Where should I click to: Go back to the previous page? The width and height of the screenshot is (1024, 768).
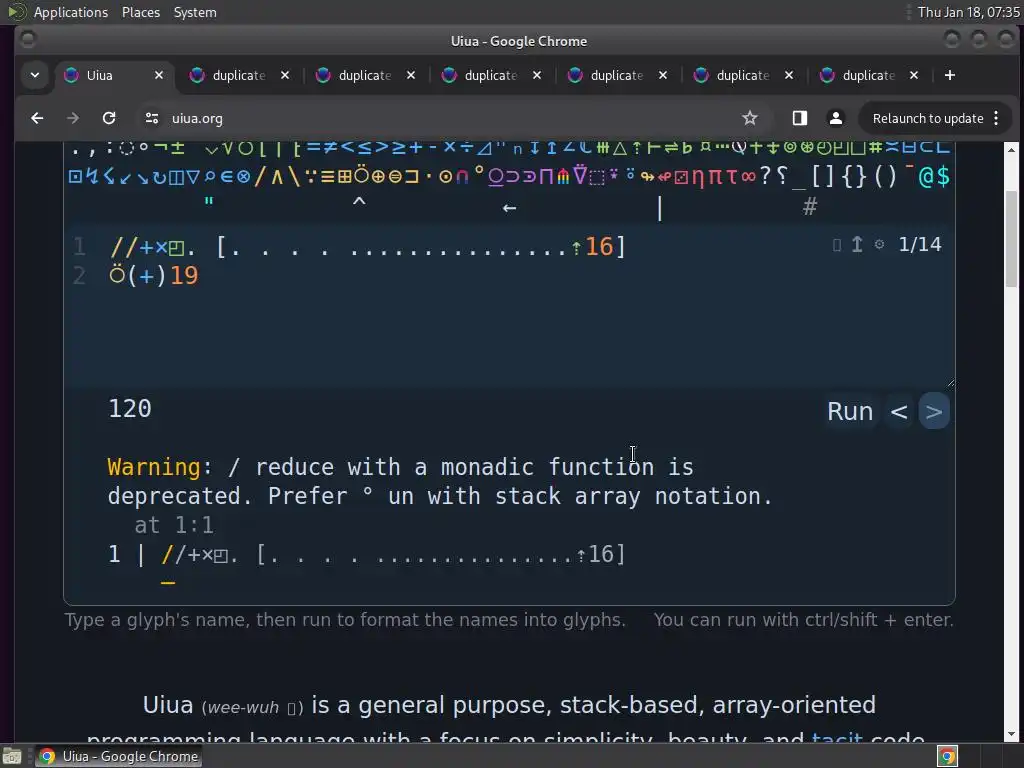37,118
